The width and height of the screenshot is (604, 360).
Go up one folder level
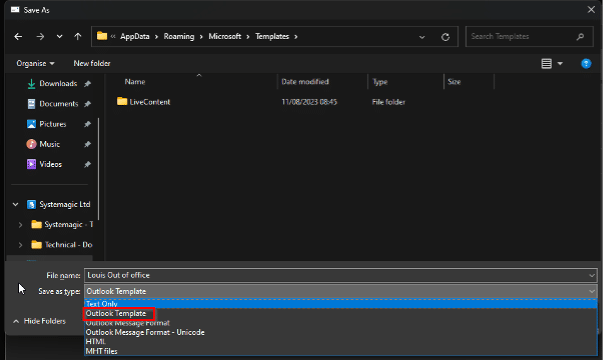[78, 37]
